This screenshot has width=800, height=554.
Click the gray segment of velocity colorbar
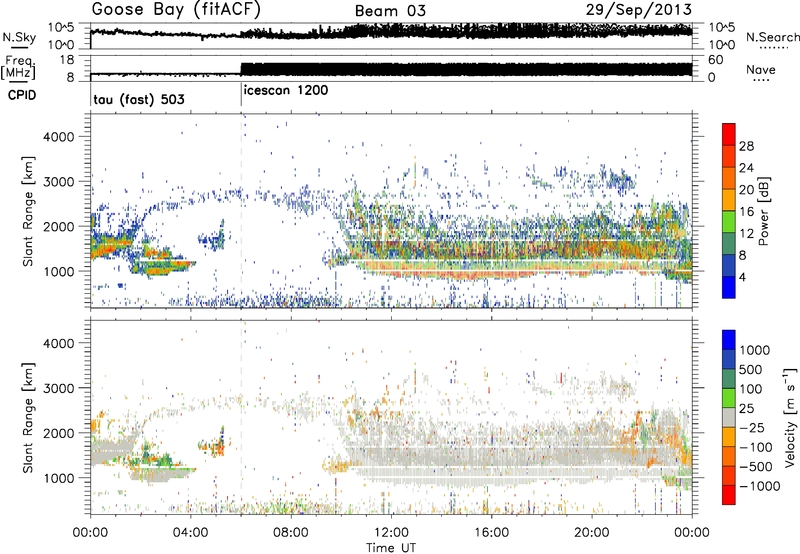coord(729,417)
